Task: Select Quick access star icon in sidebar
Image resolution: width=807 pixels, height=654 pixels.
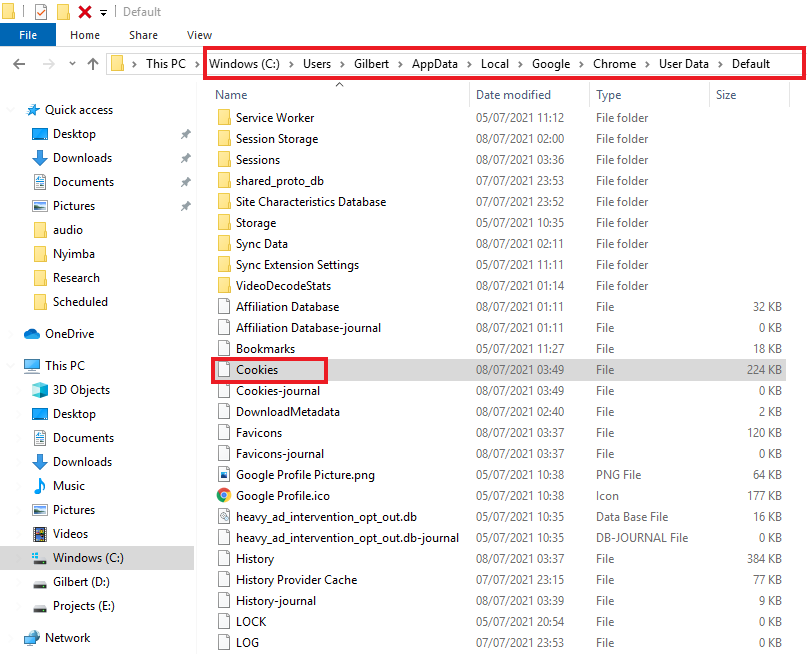Action: [x=33, y=110]
